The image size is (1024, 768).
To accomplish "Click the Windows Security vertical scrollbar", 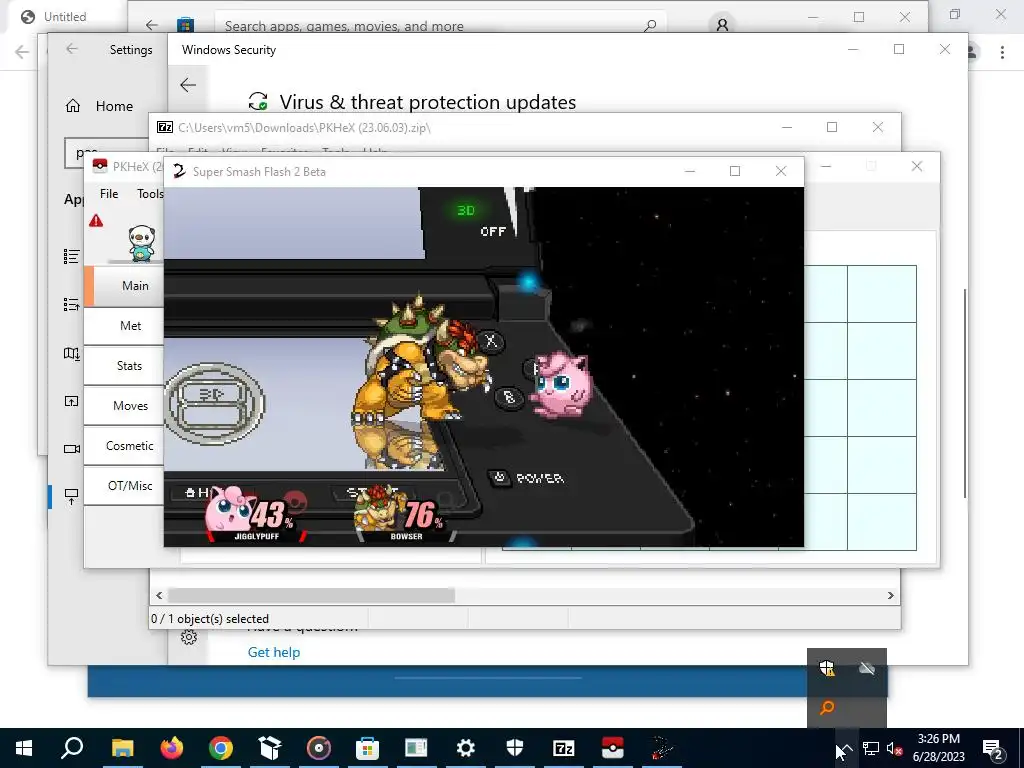I will coord(964,393).
